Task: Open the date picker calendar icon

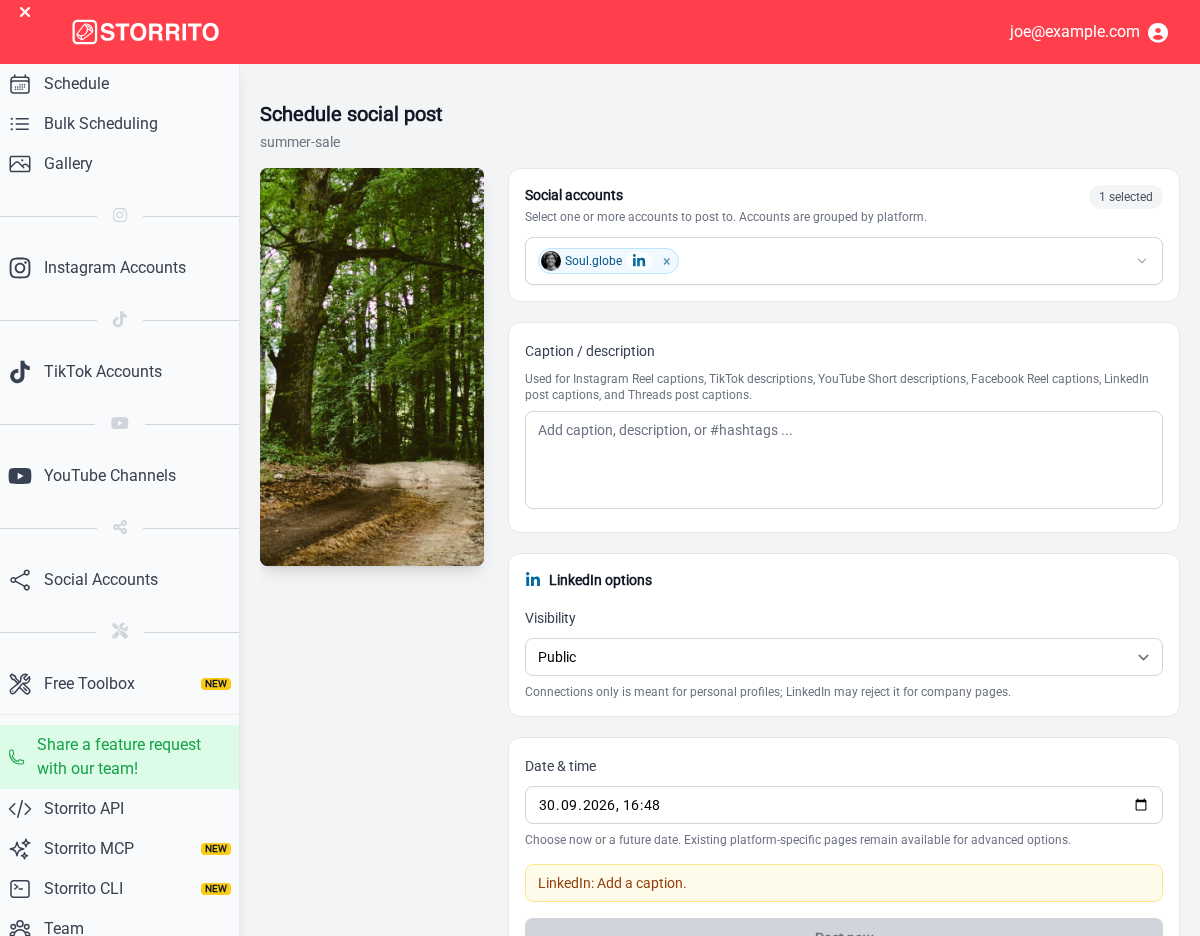Action: [x=1141, y=805]
